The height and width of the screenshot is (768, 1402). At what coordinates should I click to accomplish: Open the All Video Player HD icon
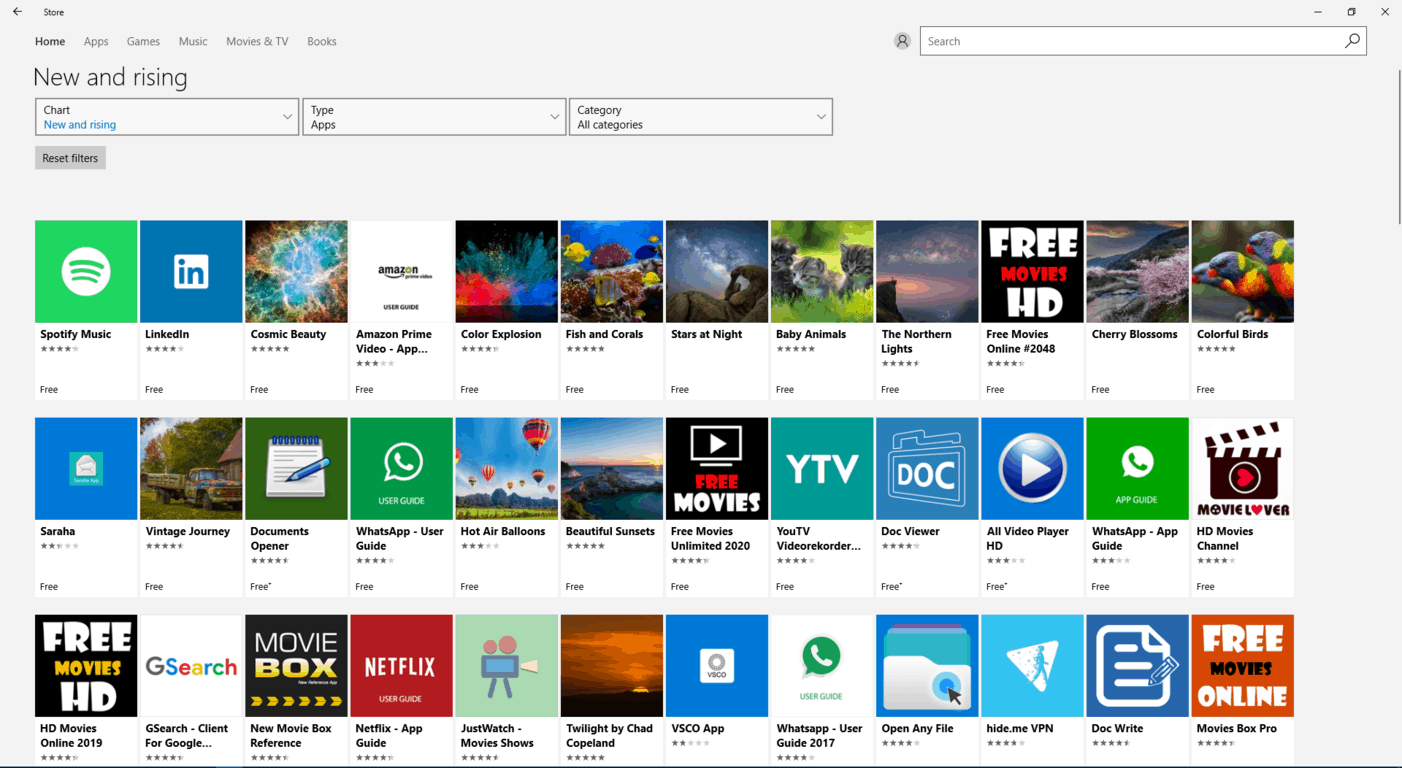(x=1032, y=469)
